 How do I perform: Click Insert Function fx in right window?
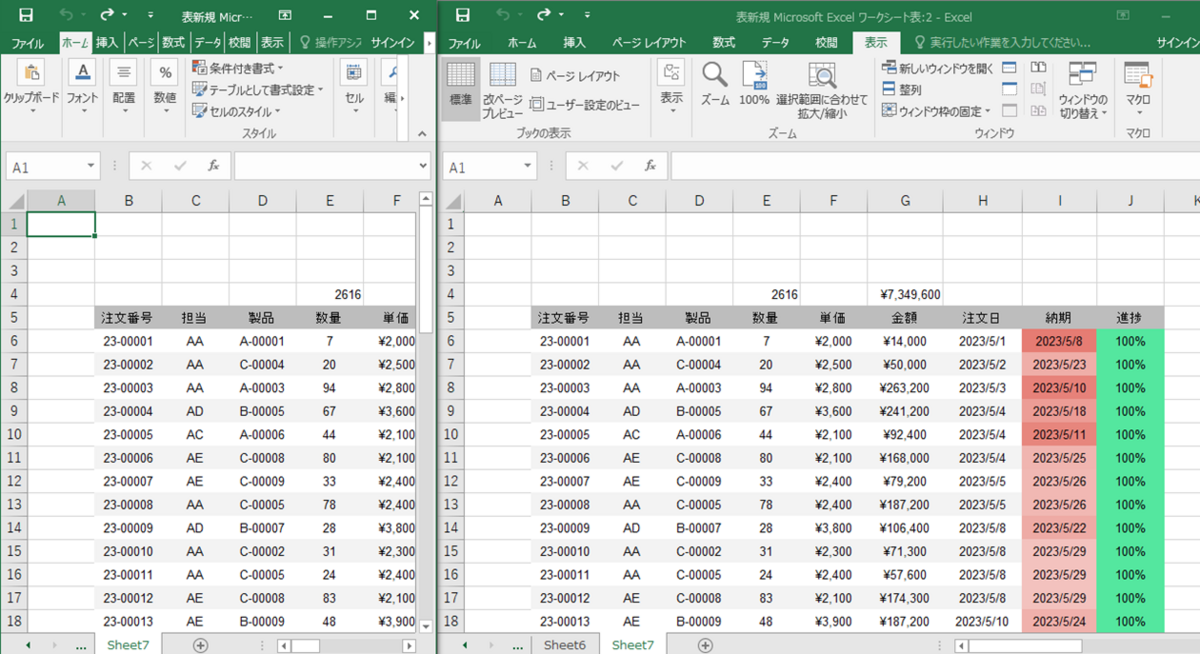click(650, 167)
